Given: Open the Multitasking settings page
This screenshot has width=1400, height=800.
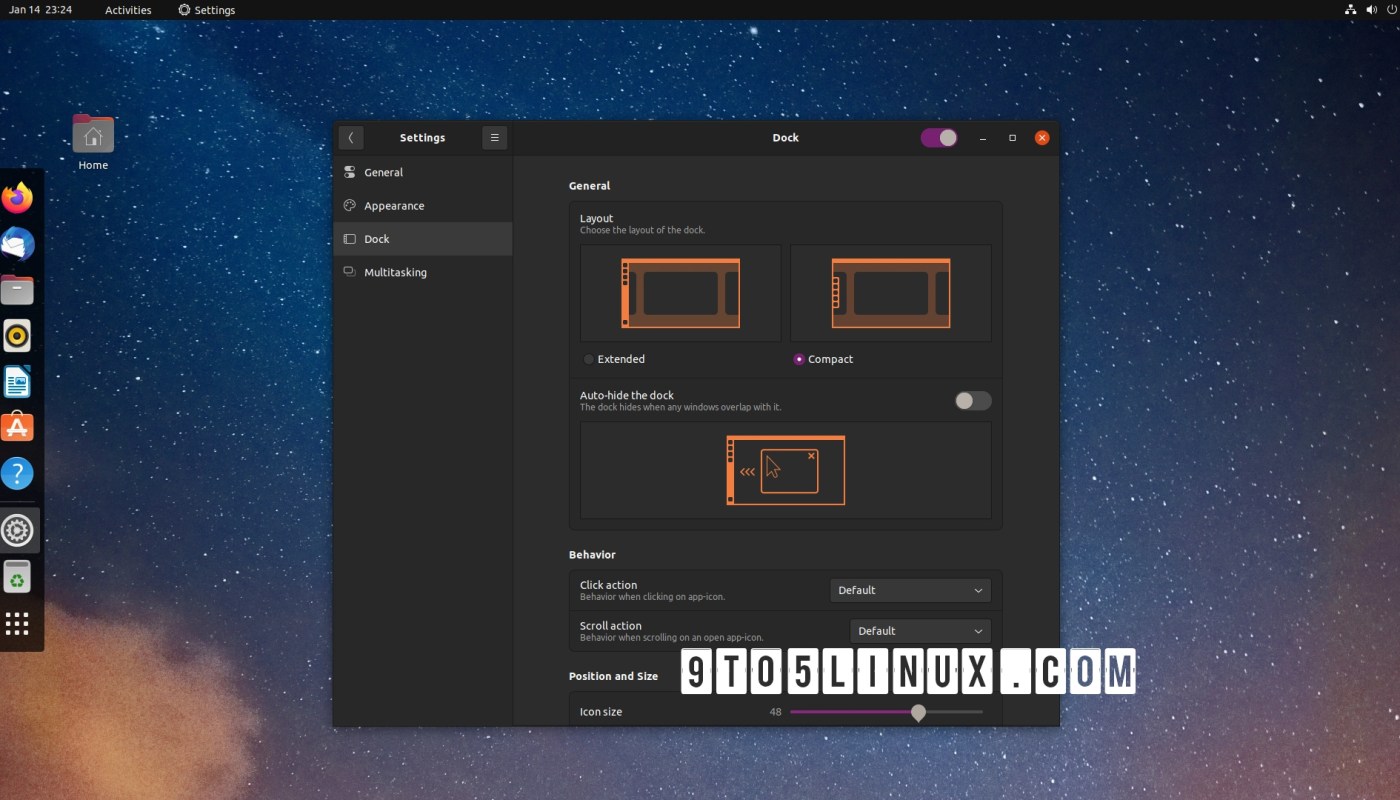Looking at the screenshot, I should coord(423,272).
